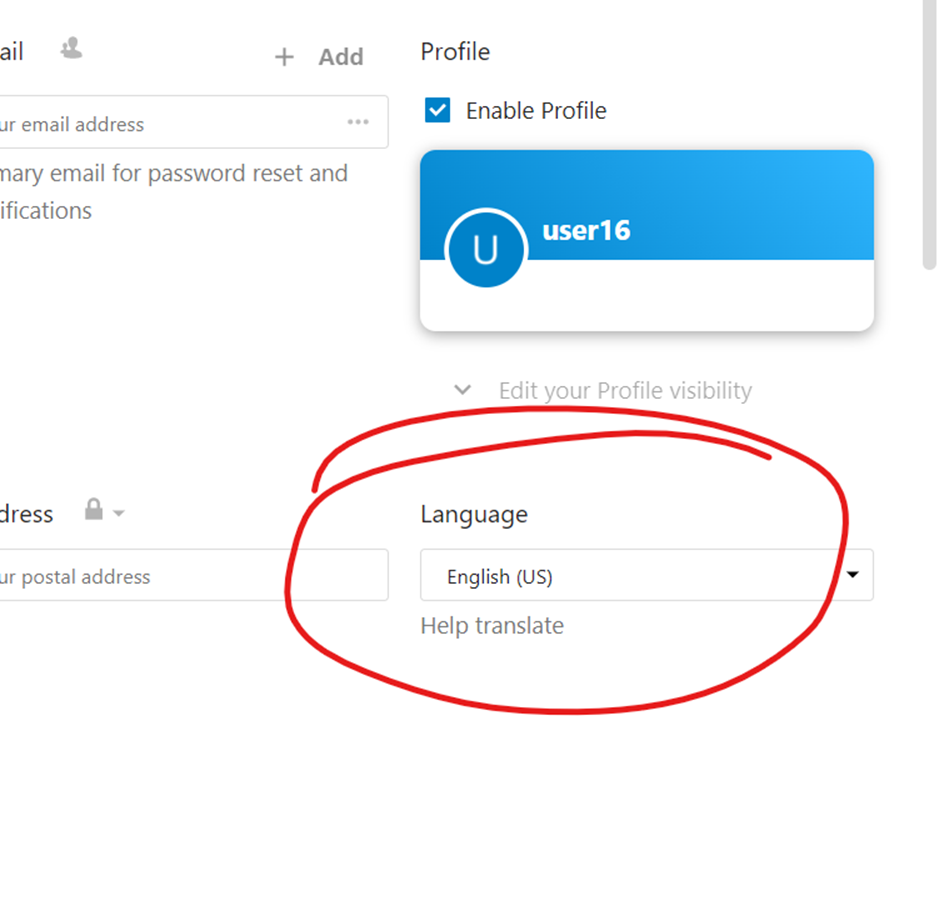The width and height of the screenshot is (939, 921).
Task: Select the English (US) language combo box
Action: pyautogui.click(x=630, y=576)
